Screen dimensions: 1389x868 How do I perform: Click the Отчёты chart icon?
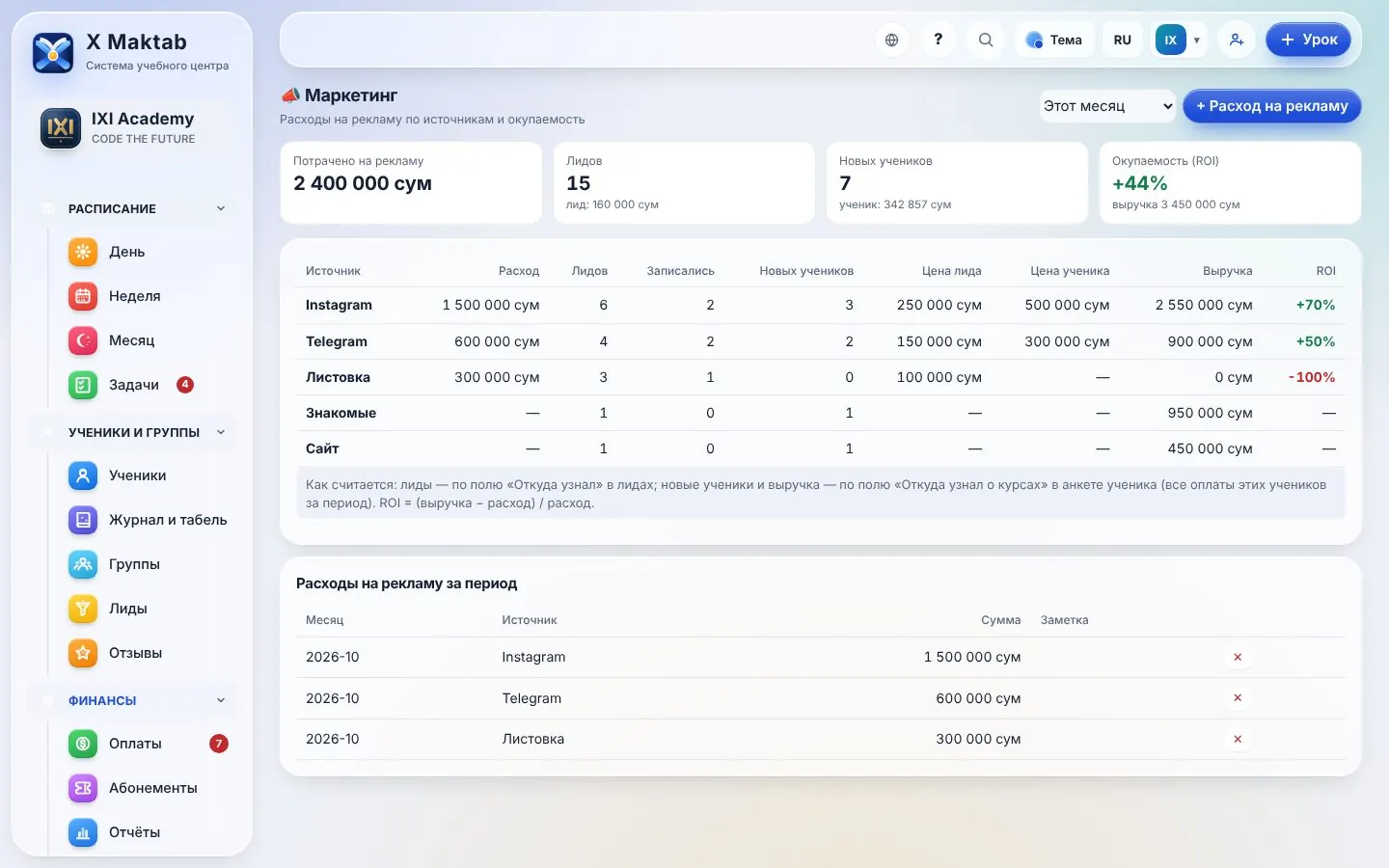[83, 832]
